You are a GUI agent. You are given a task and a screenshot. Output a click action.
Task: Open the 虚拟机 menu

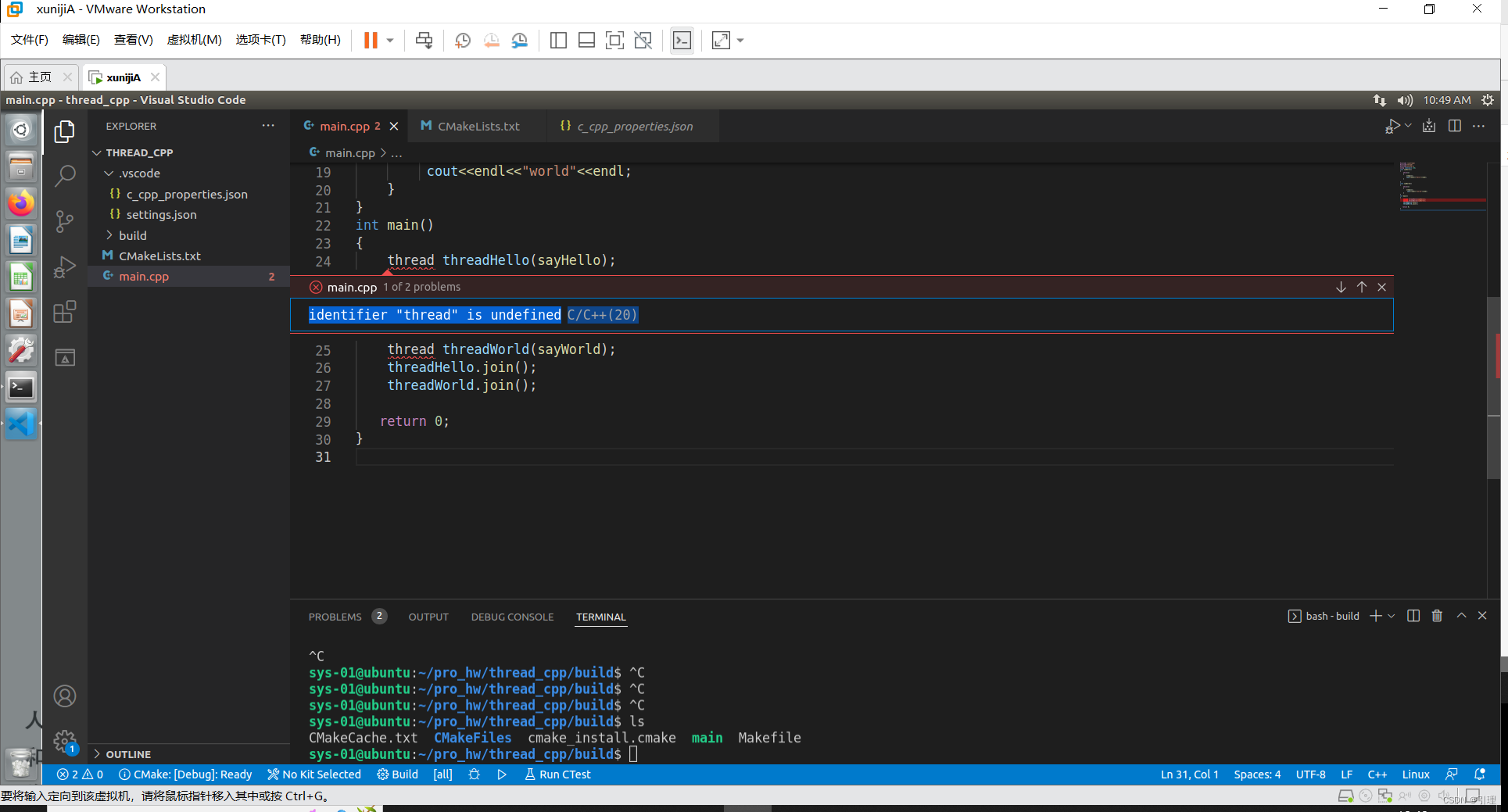[x=194, y=40]
